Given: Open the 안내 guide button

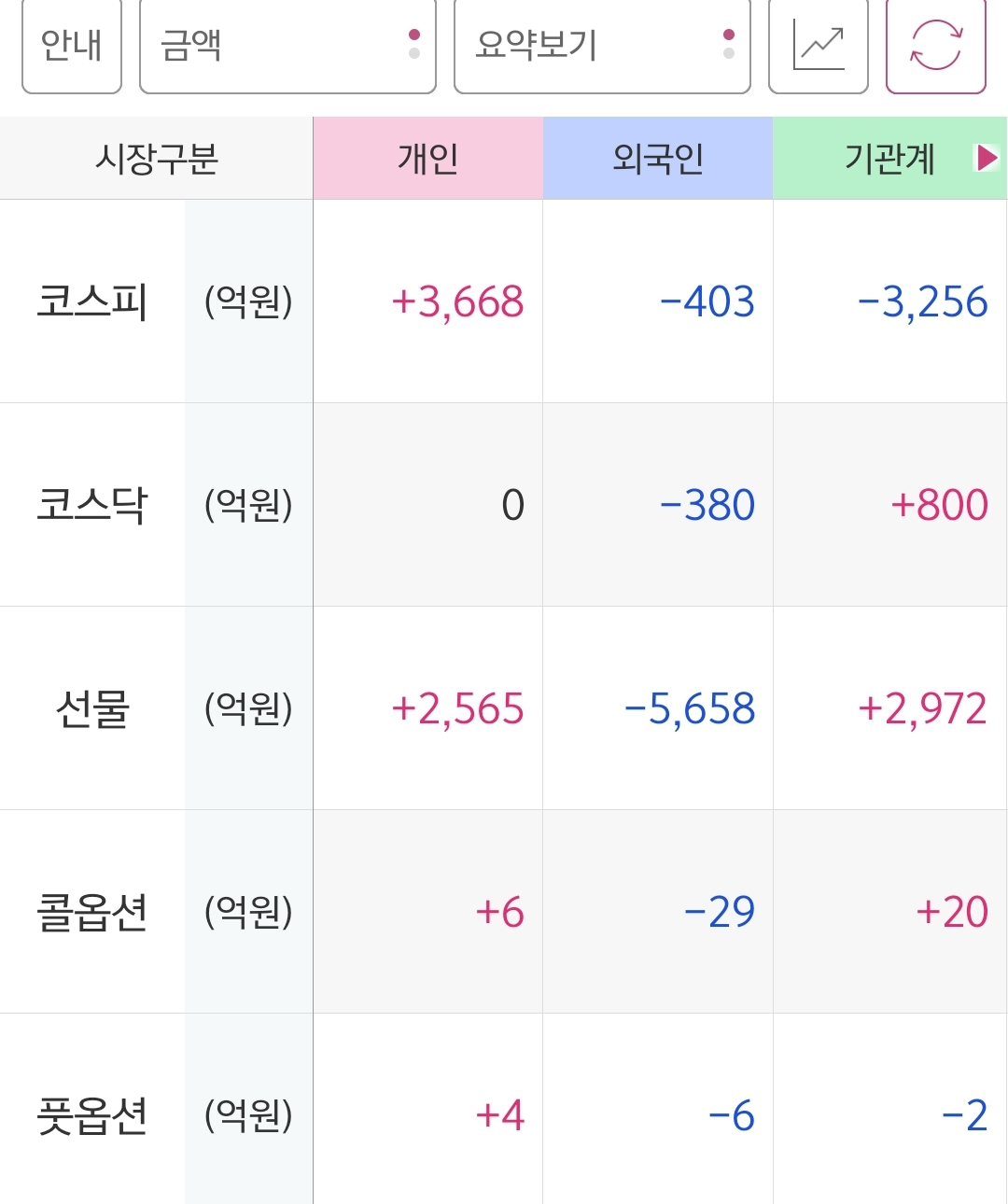Looking at the screenshot, I should 72,47.
